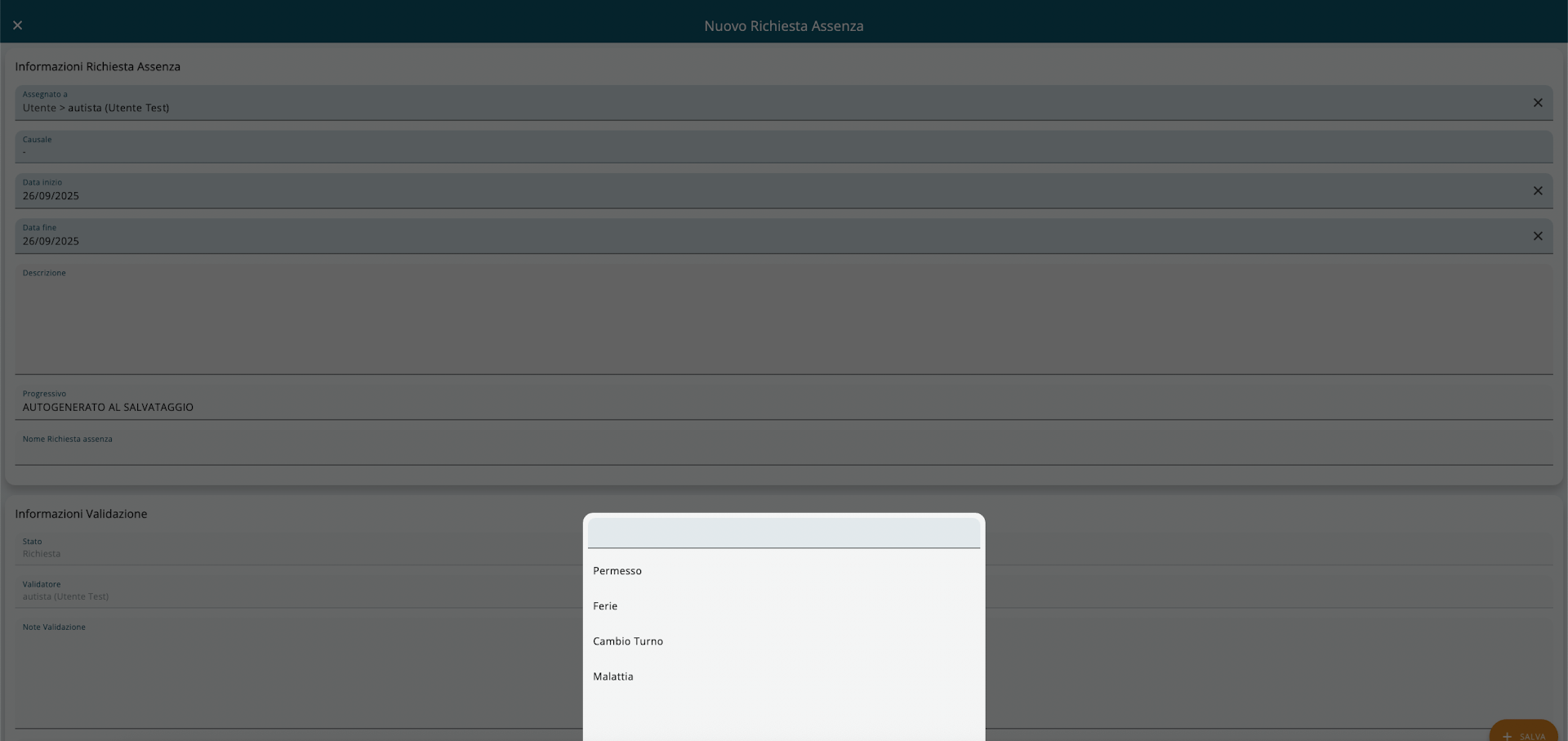Pick Cambio Turno as the causale
The width and height of the screenshot is (1568, 741).
click(628, 641)
